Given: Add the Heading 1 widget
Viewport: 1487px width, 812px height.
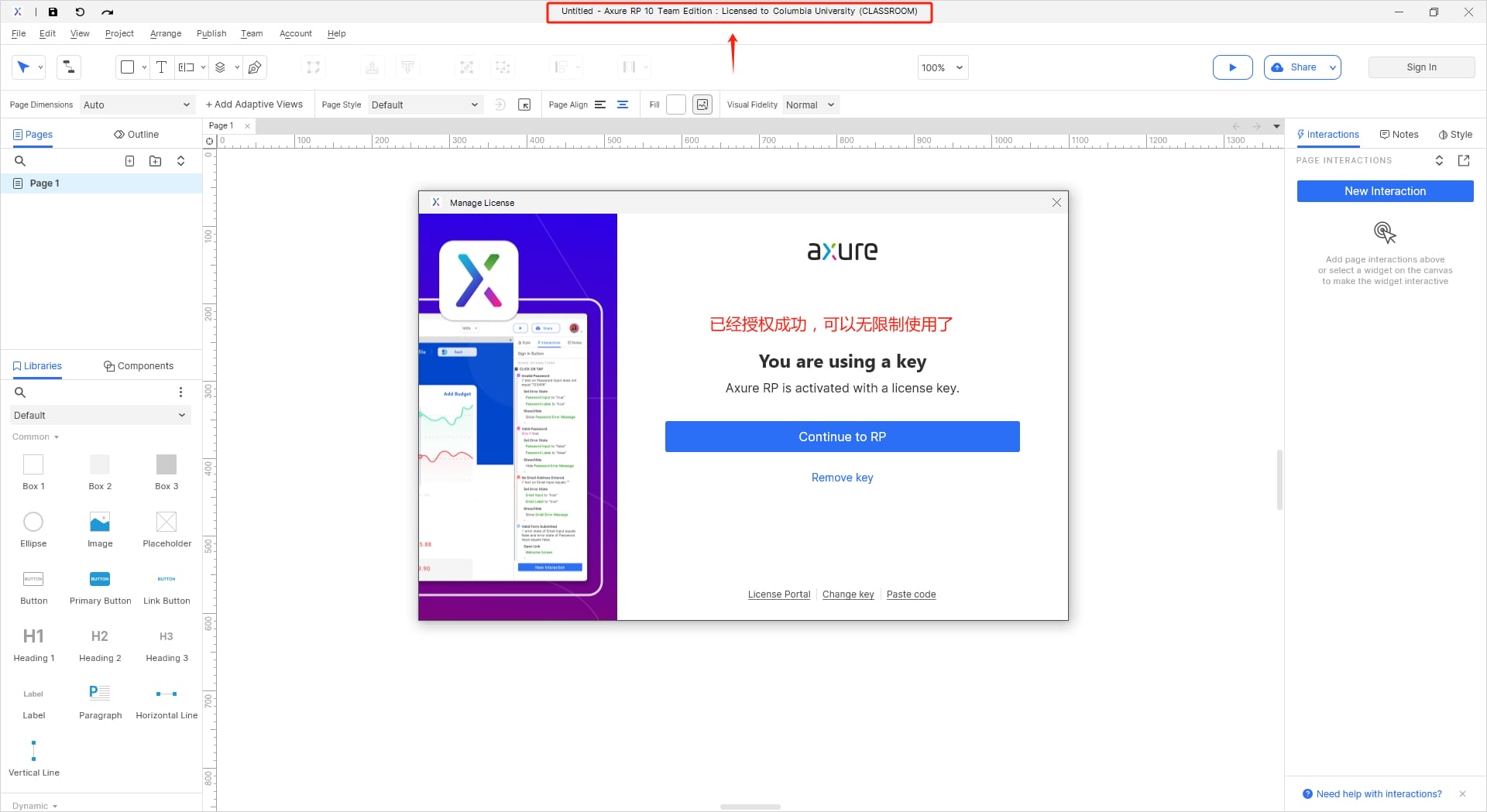Looking at the screenshot, I should coord(33,643).
